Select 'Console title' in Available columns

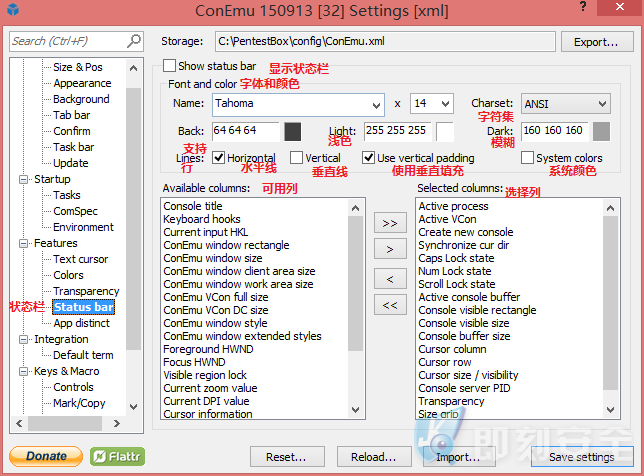click(x=193, y=206)
